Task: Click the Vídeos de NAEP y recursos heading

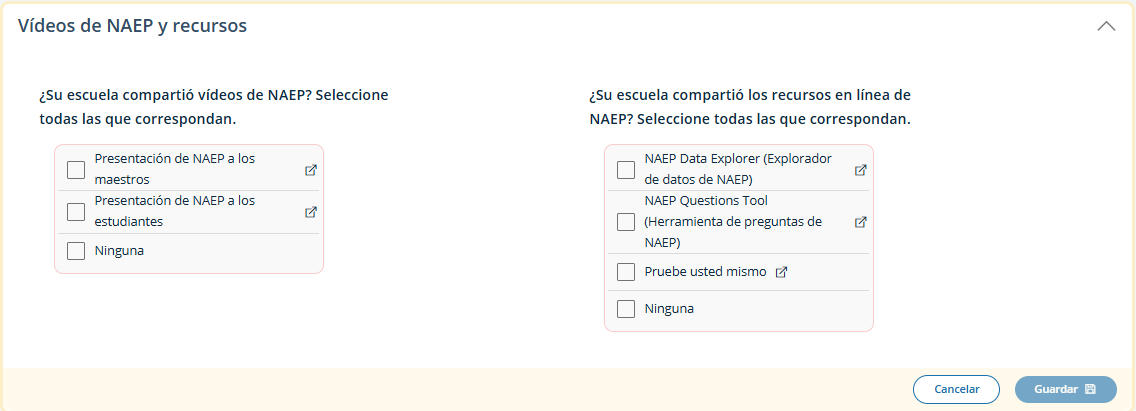Action: [x=132, y=26]
